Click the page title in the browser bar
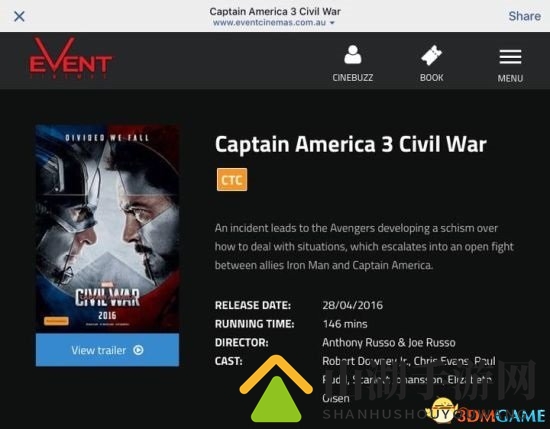Viewport: 550px width, 429px height. click(275, 12)
